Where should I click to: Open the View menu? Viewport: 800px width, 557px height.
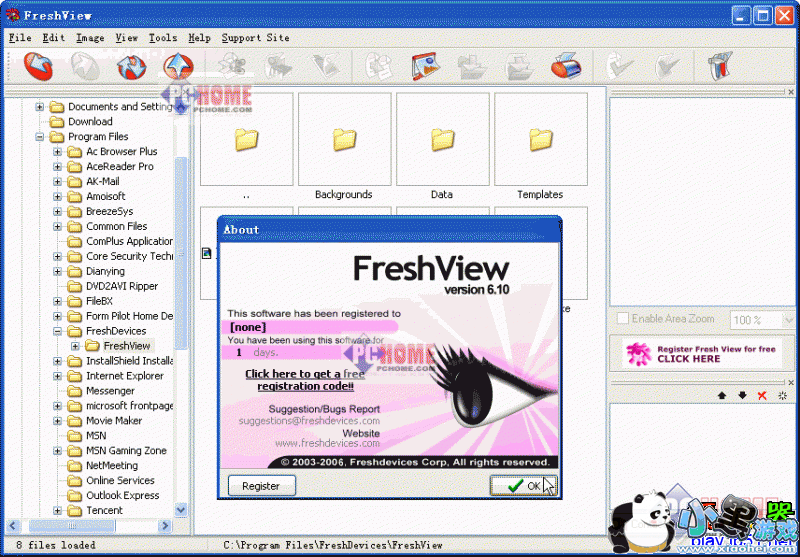point(127,38)
